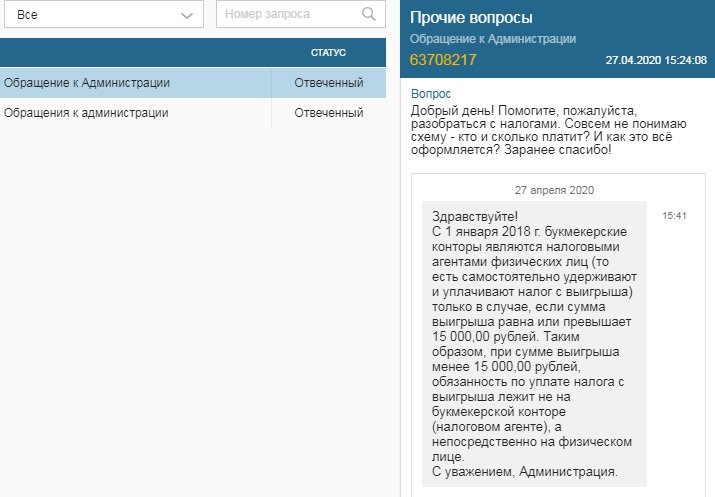
Task: Click the "Вопрос" label
Action: 431,91
